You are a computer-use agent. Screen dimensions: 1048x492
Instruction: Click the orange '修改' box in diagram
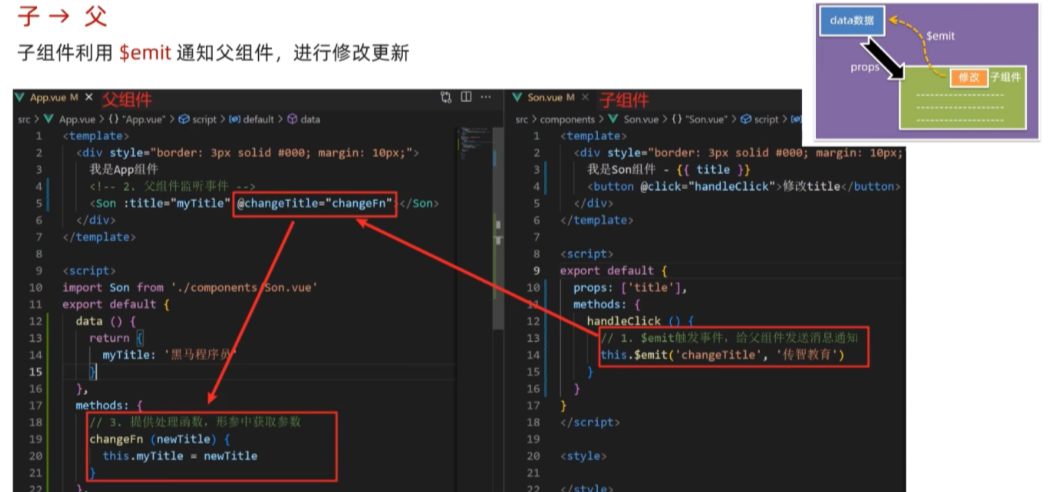pyautogui.click(x=969, y=78)
